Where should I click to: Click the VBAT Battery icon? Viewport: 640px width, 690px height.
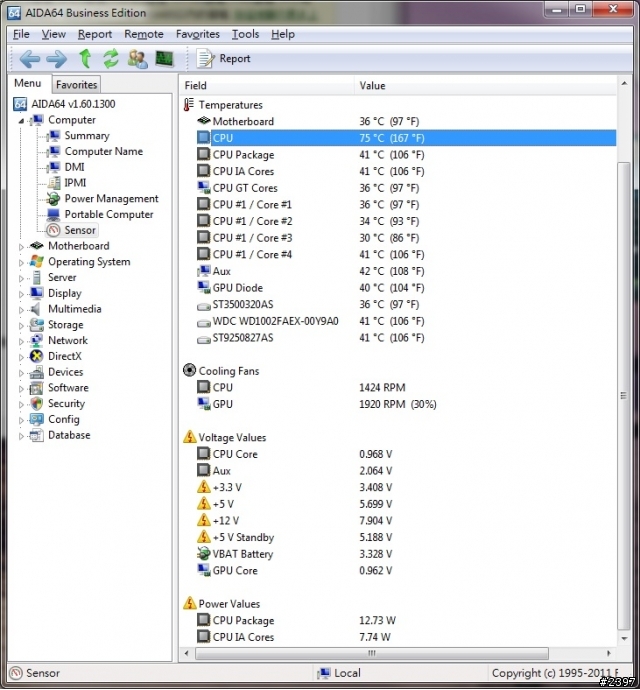pos(203,554)
